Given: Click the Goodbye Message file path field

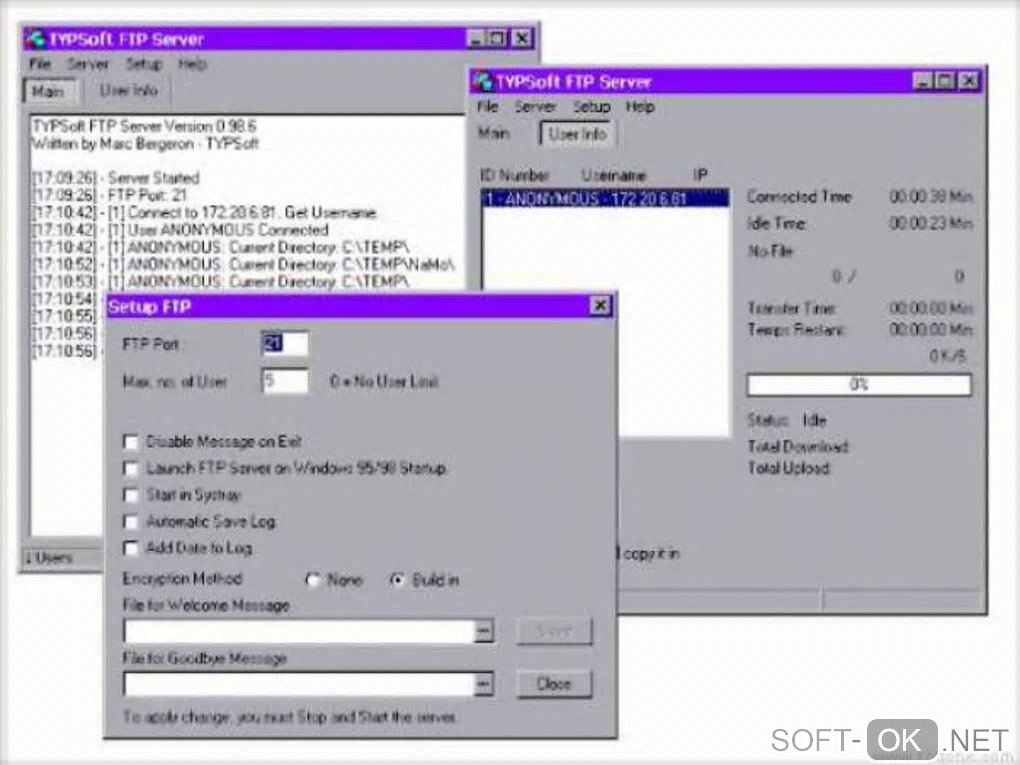Looking at the screenshot, I should coord(299,684).
